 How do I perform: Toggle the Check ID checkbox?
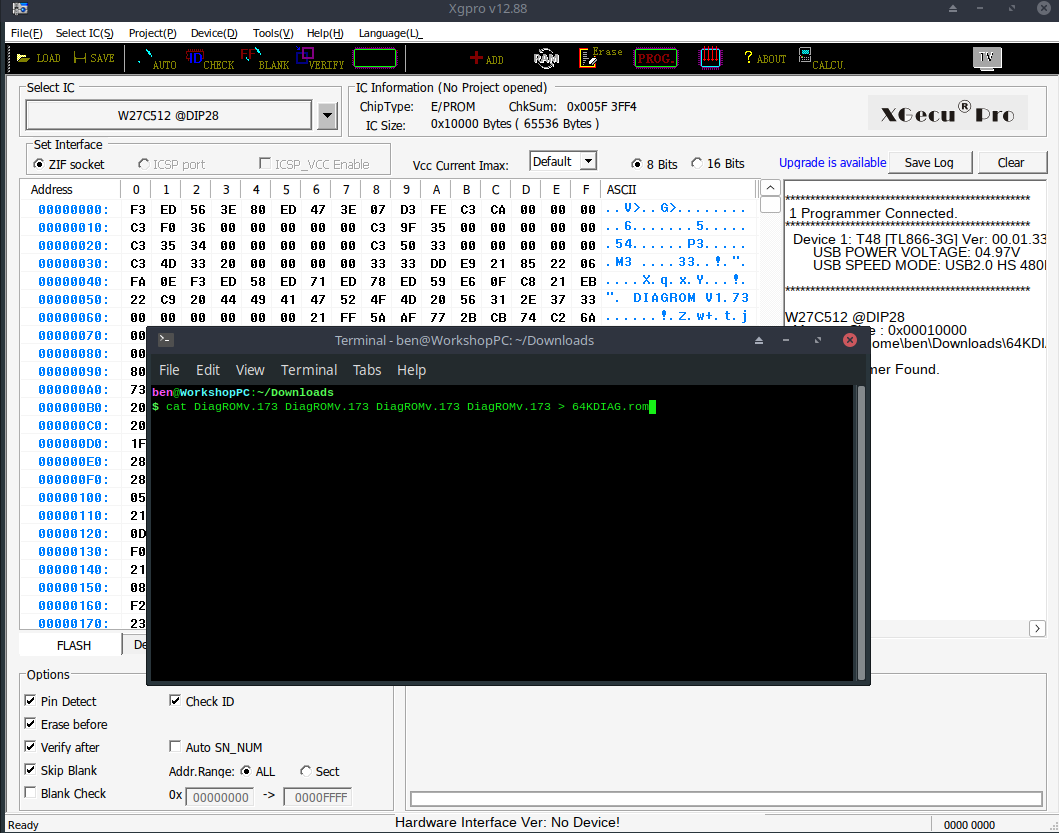click(x=175, y=701)
